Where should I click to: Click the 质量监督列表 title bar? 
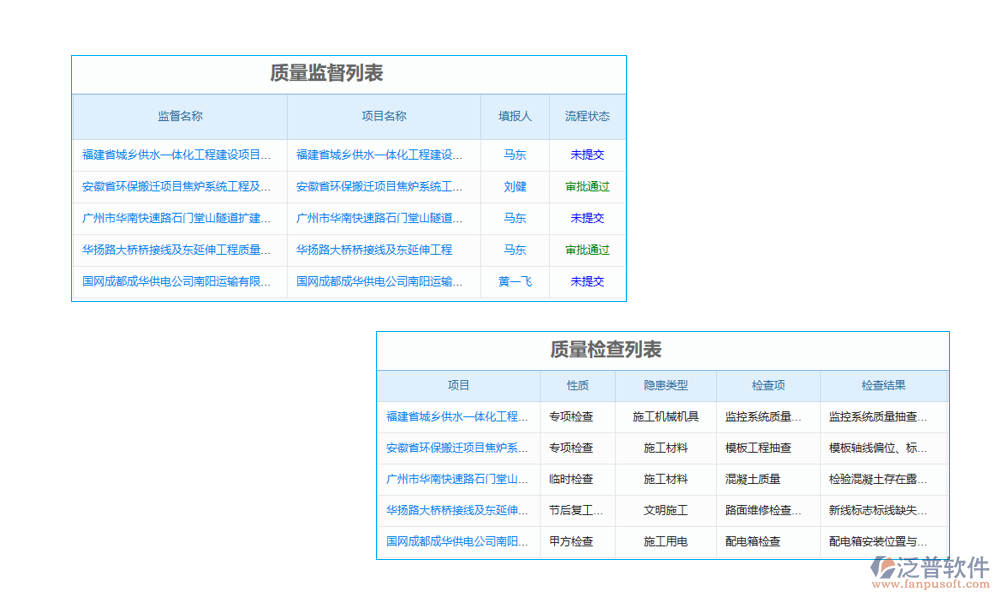[348, 73]
